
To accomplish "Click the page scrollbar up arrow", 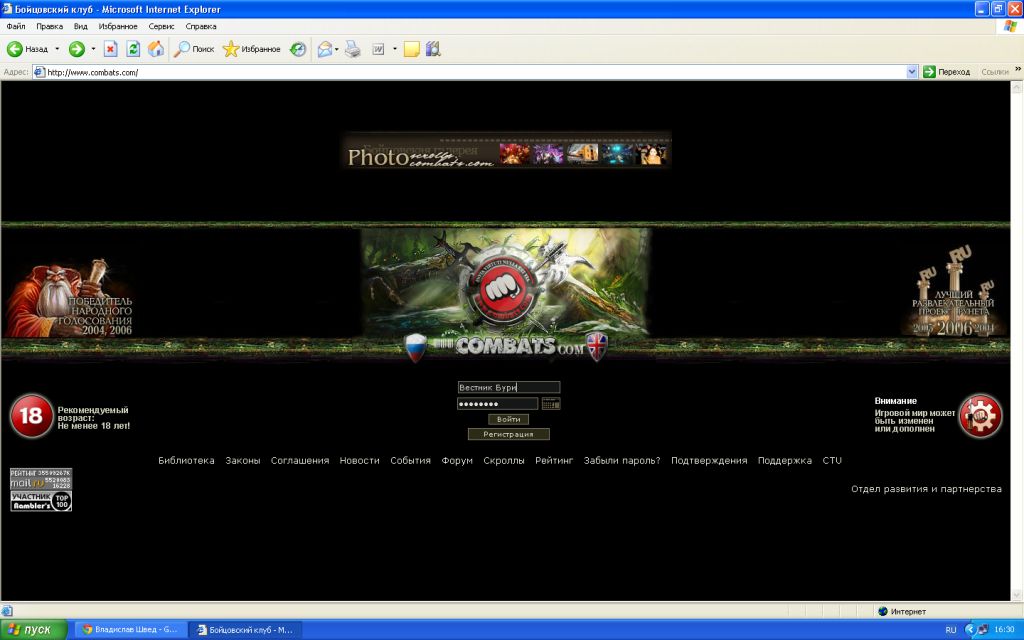I will (1016, 88).
